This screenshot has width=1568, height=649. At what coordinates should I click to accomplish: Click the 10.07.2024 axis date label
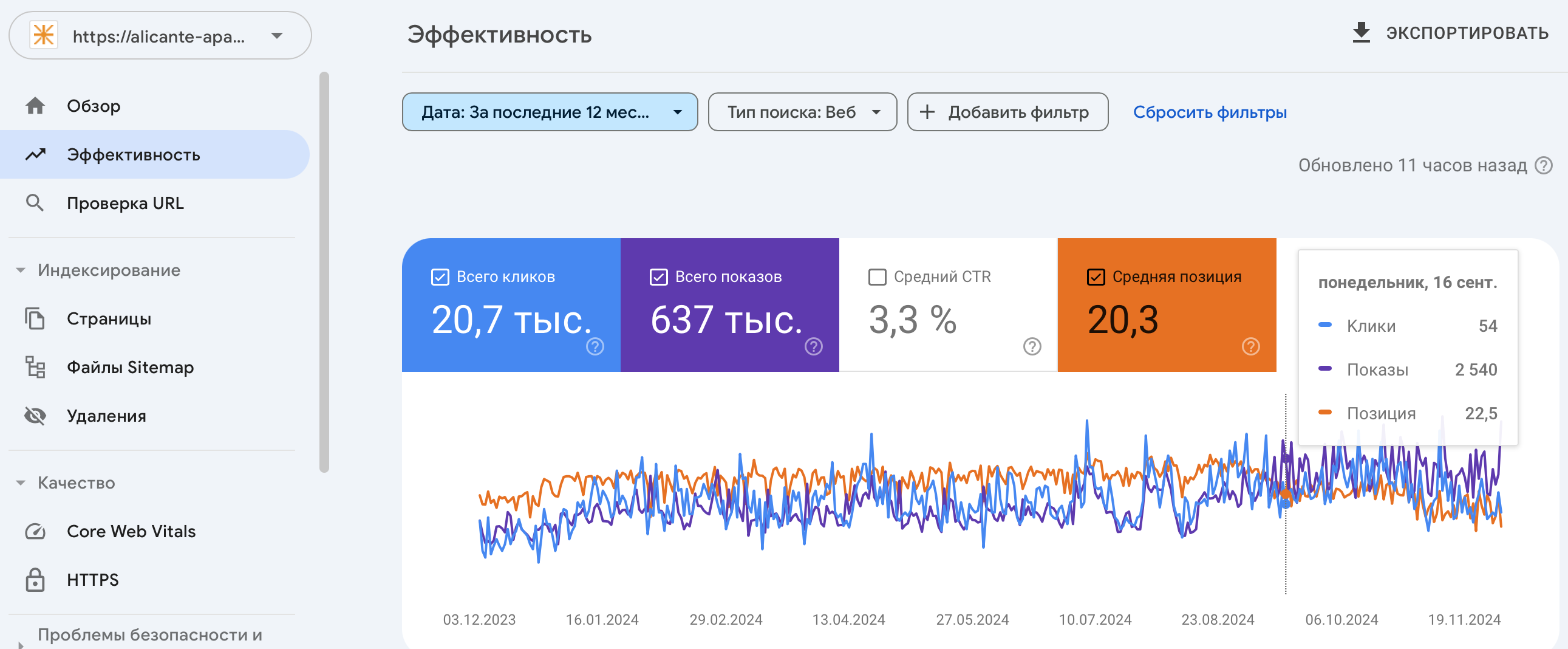click(x=1095, y=620)
